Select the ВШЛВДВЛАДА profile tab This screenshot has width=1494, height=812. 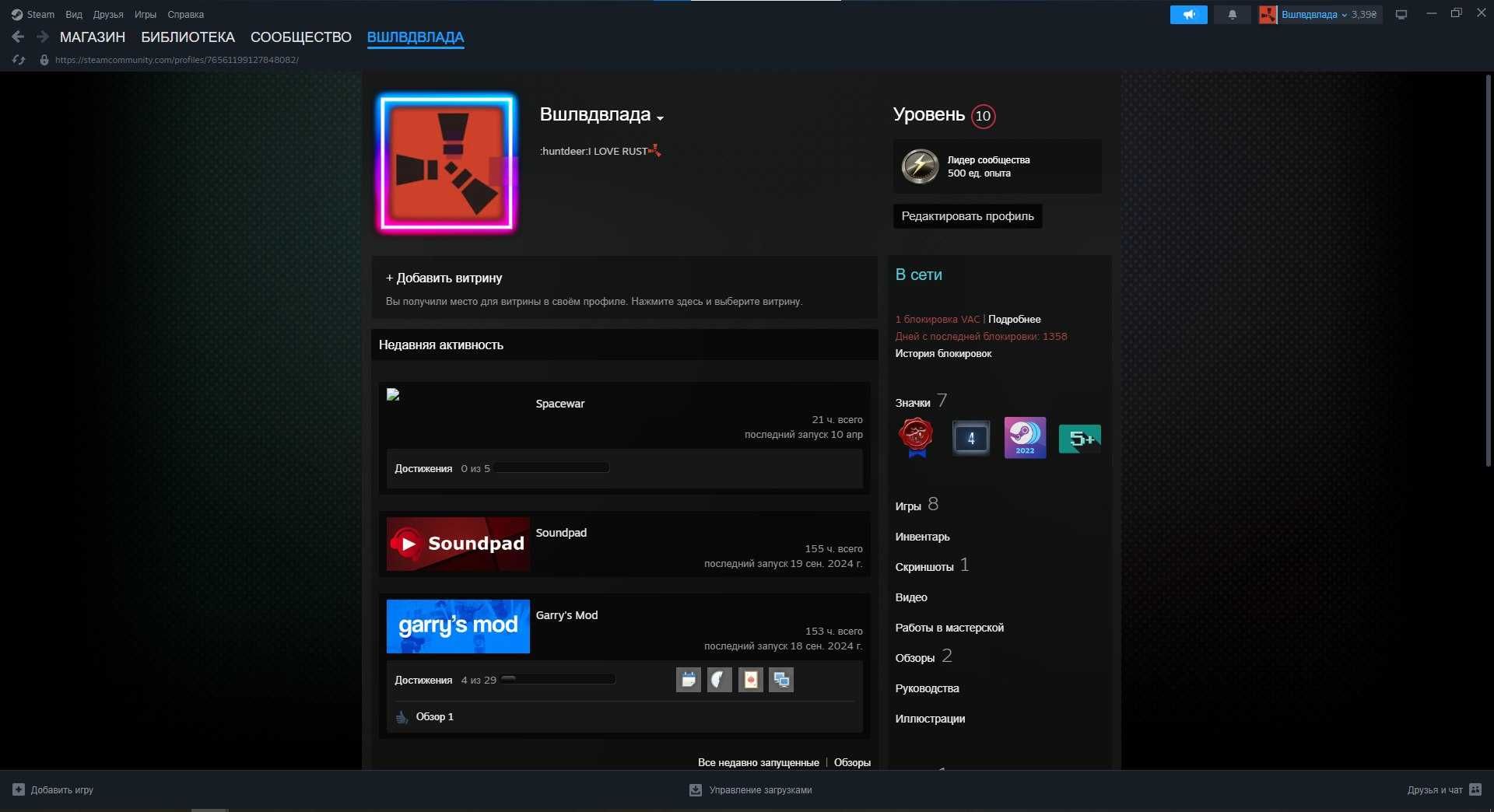(x=416, y=37)
